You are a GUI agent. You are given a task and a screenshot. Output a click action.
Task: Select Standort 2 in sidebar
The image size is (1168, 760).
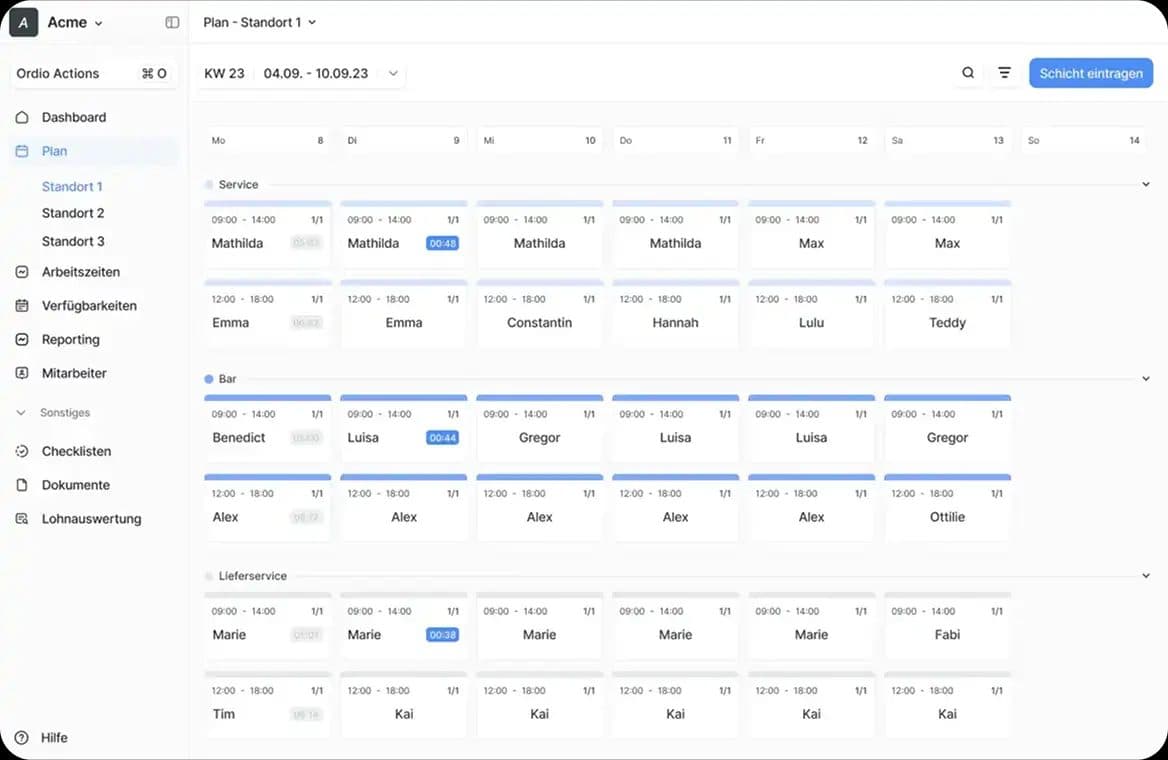73,213
